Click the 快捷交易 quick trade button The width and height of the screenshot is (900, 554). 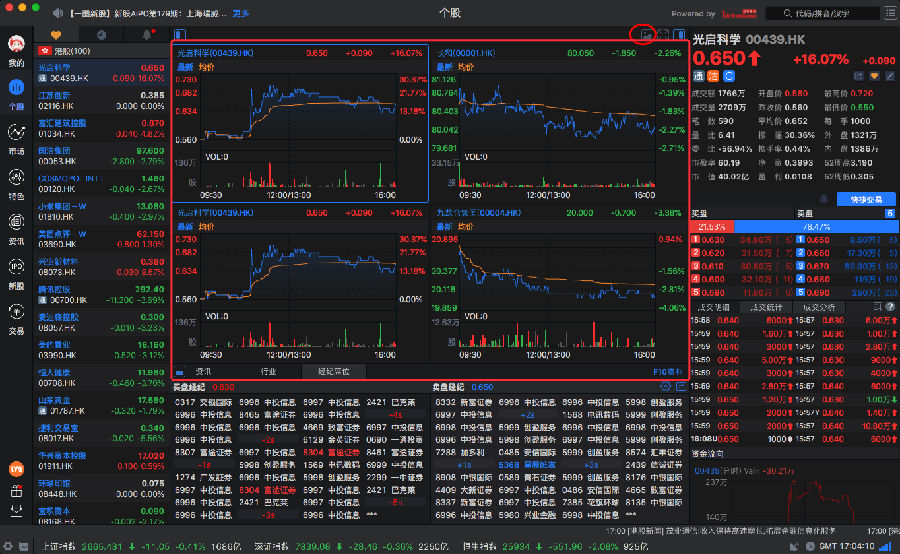pyautogui.click(x=866, y=199)
